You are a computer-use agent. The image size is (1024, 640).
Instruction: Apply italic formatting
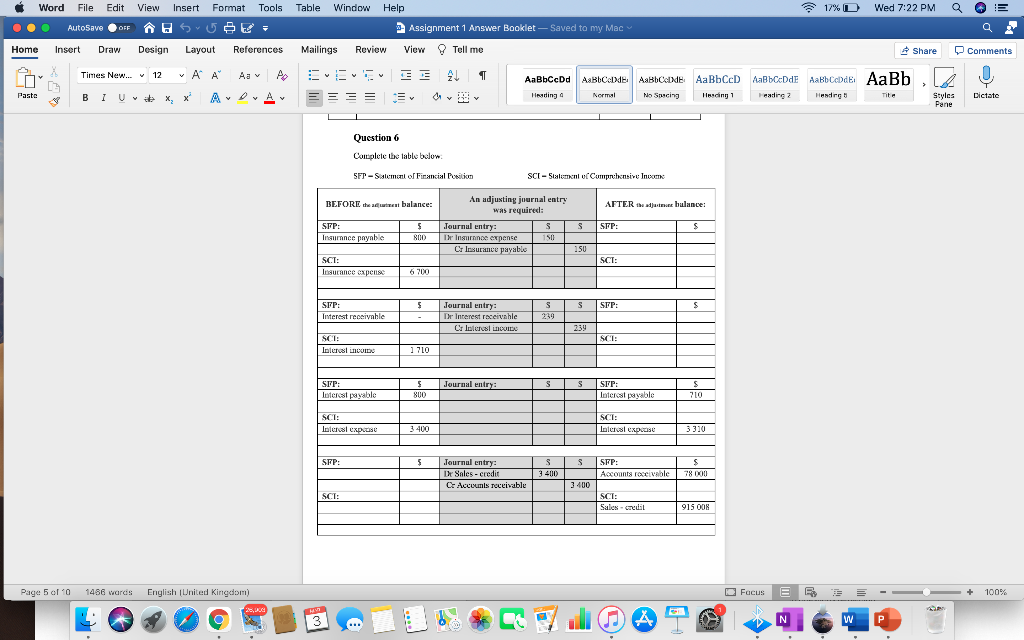coord(103,98)
